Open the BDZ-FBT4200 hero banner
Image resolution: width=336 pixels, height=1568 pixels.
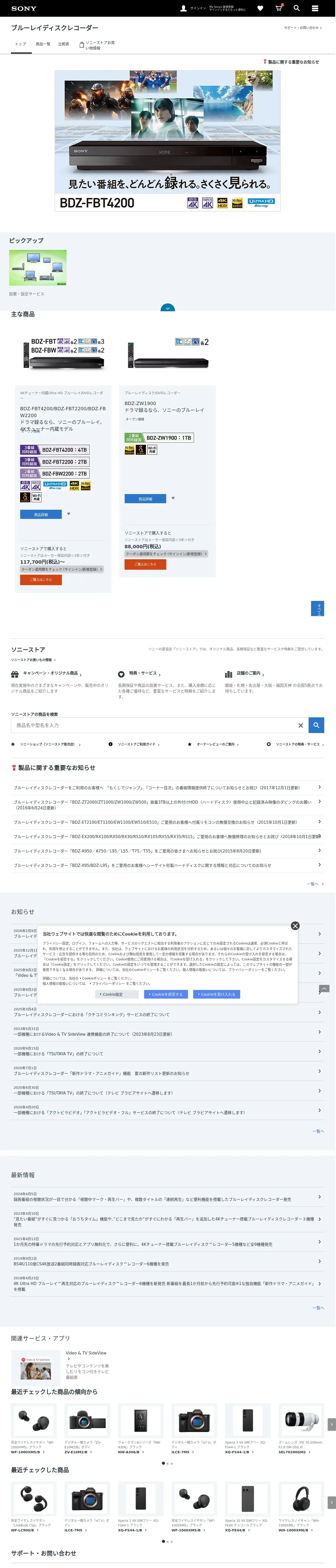click(168, 141)
